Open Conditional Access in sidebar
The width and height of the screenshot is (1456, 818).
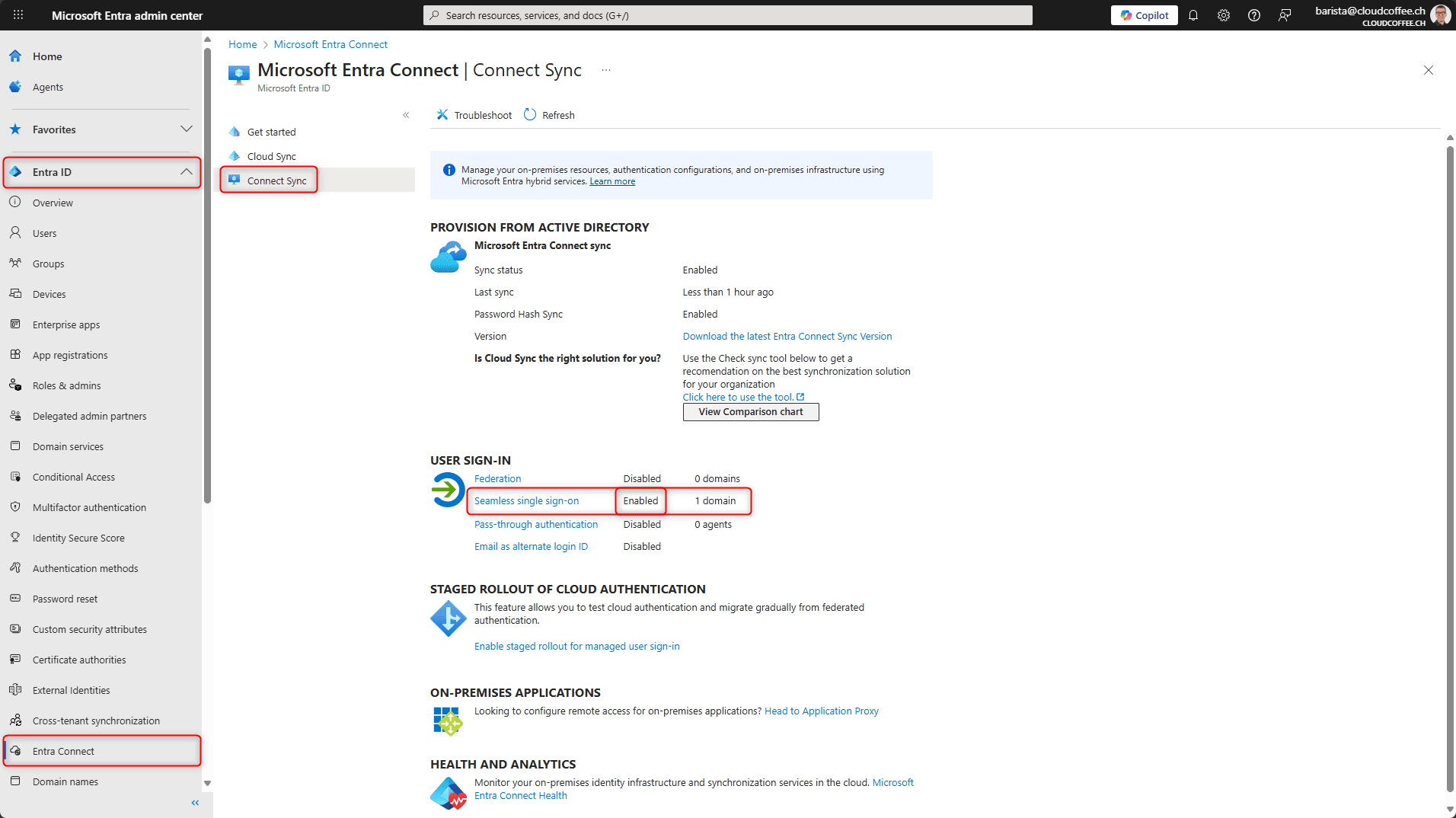[x=74, y=477]
